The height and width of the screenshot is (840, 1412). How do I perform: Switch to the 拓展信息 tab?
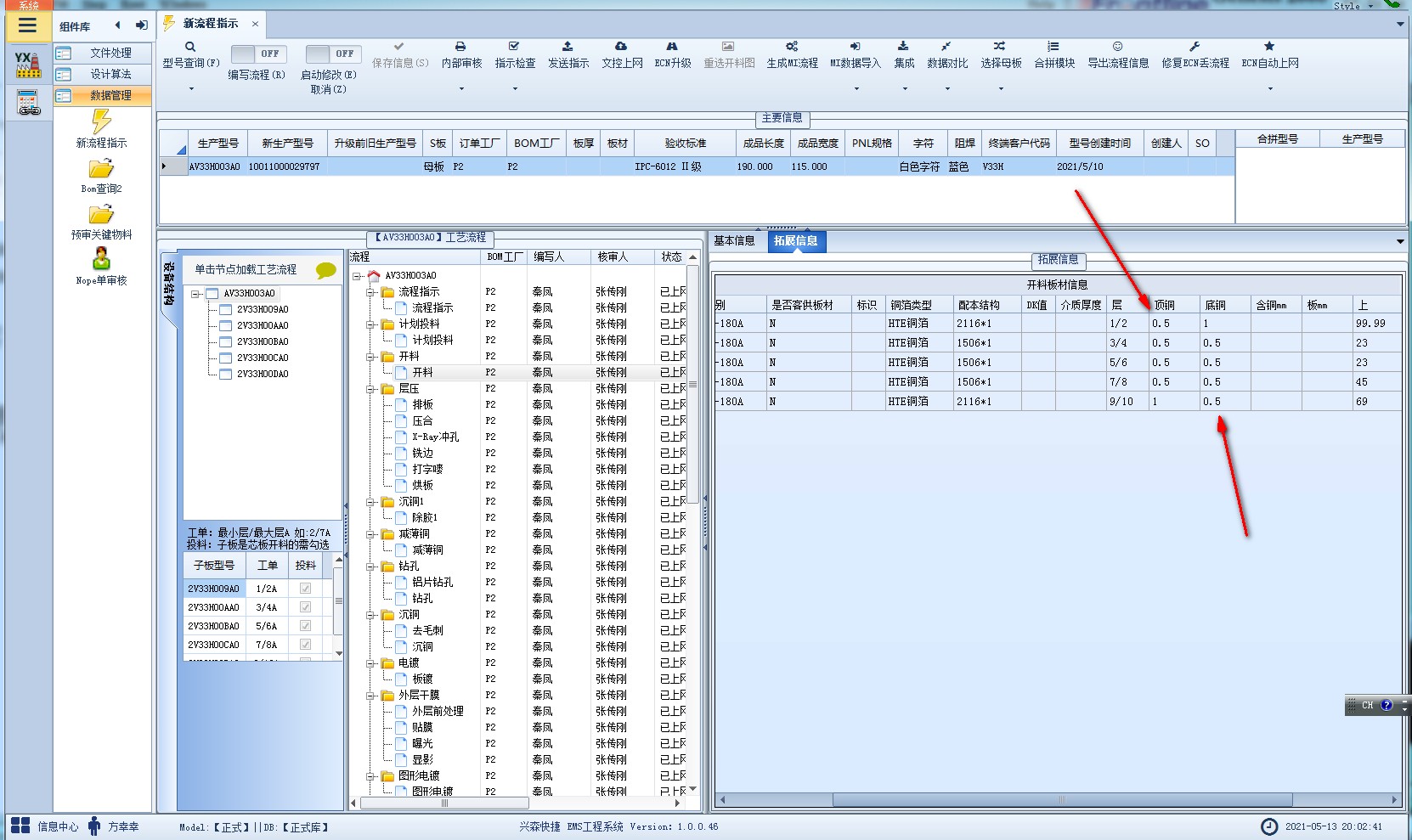(x=796, y=241)
